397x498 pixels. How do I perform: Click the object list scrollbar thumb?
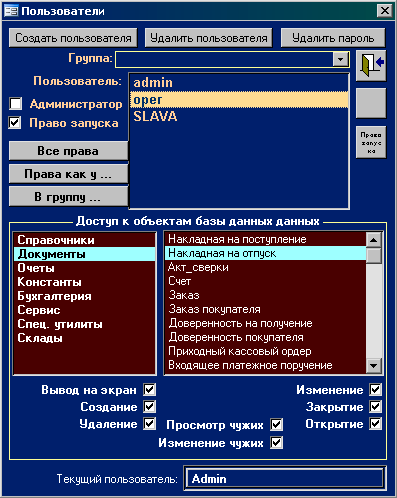click(x=374, y=255)
